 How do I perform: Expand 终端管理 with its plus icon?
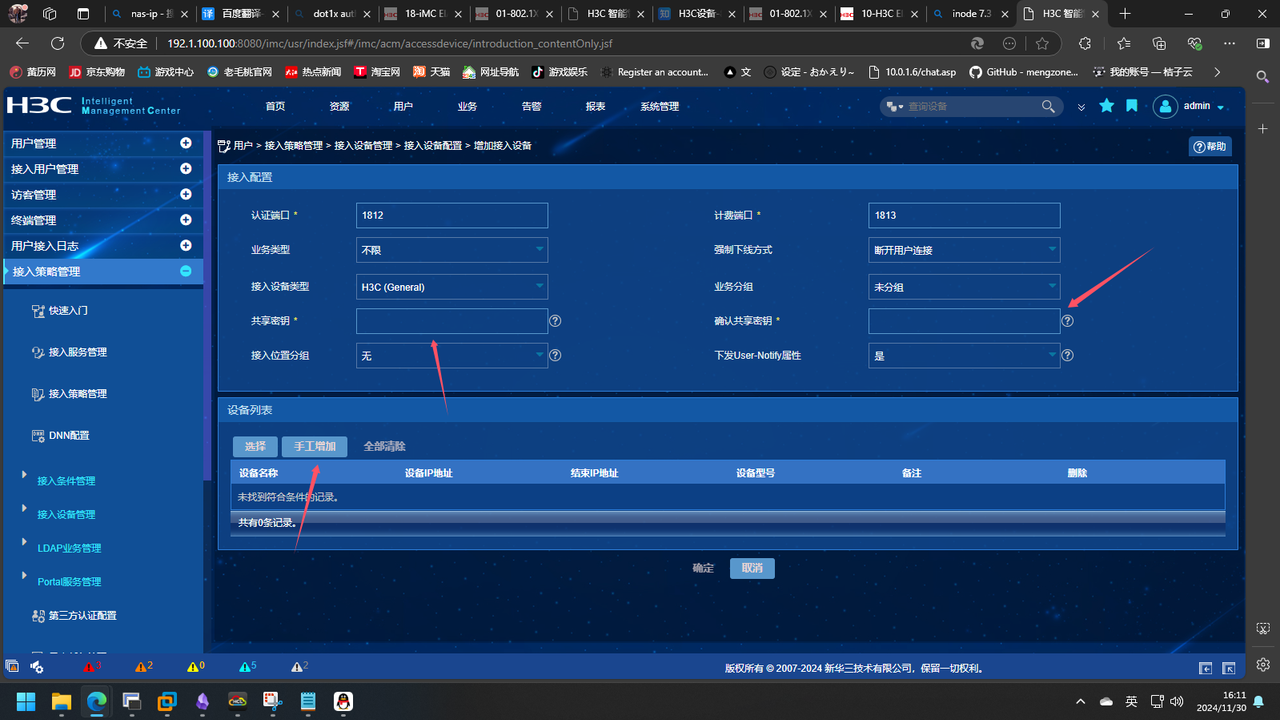185,220
